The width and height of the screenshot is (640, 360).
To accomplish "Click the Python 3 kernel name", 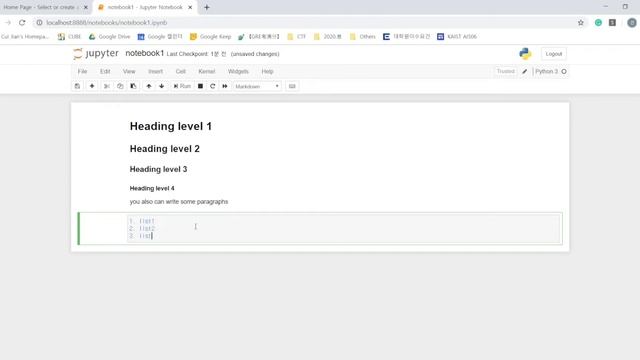I will coord(546,71).
